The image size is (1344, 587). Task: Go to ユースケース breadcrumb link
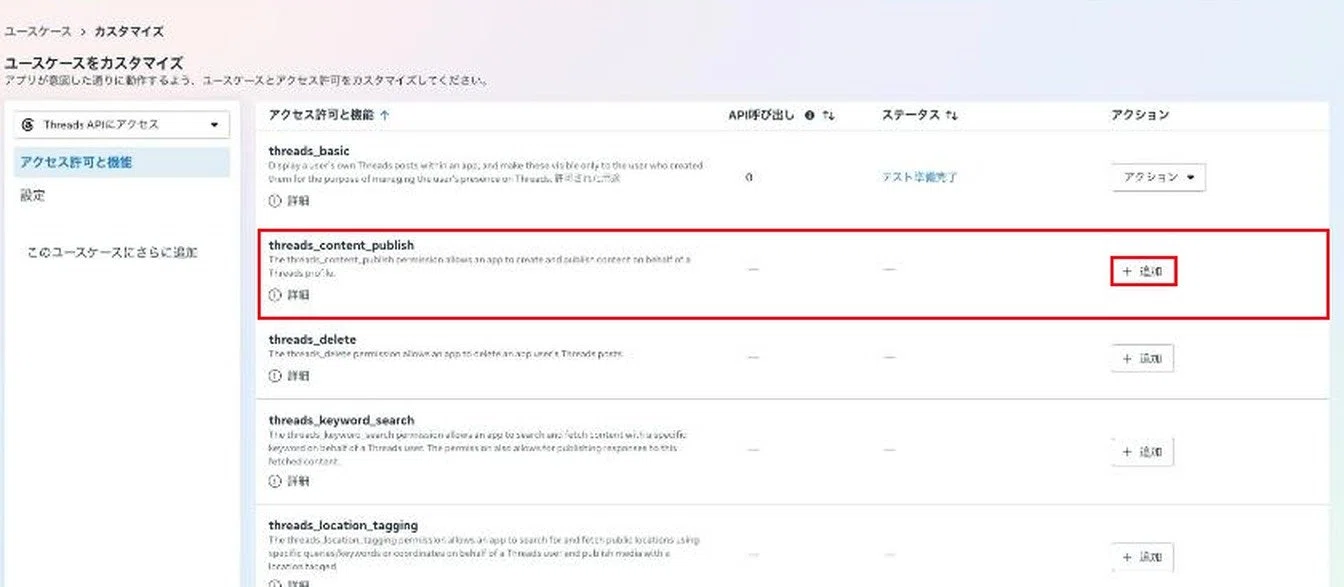[x=38, y=32]
